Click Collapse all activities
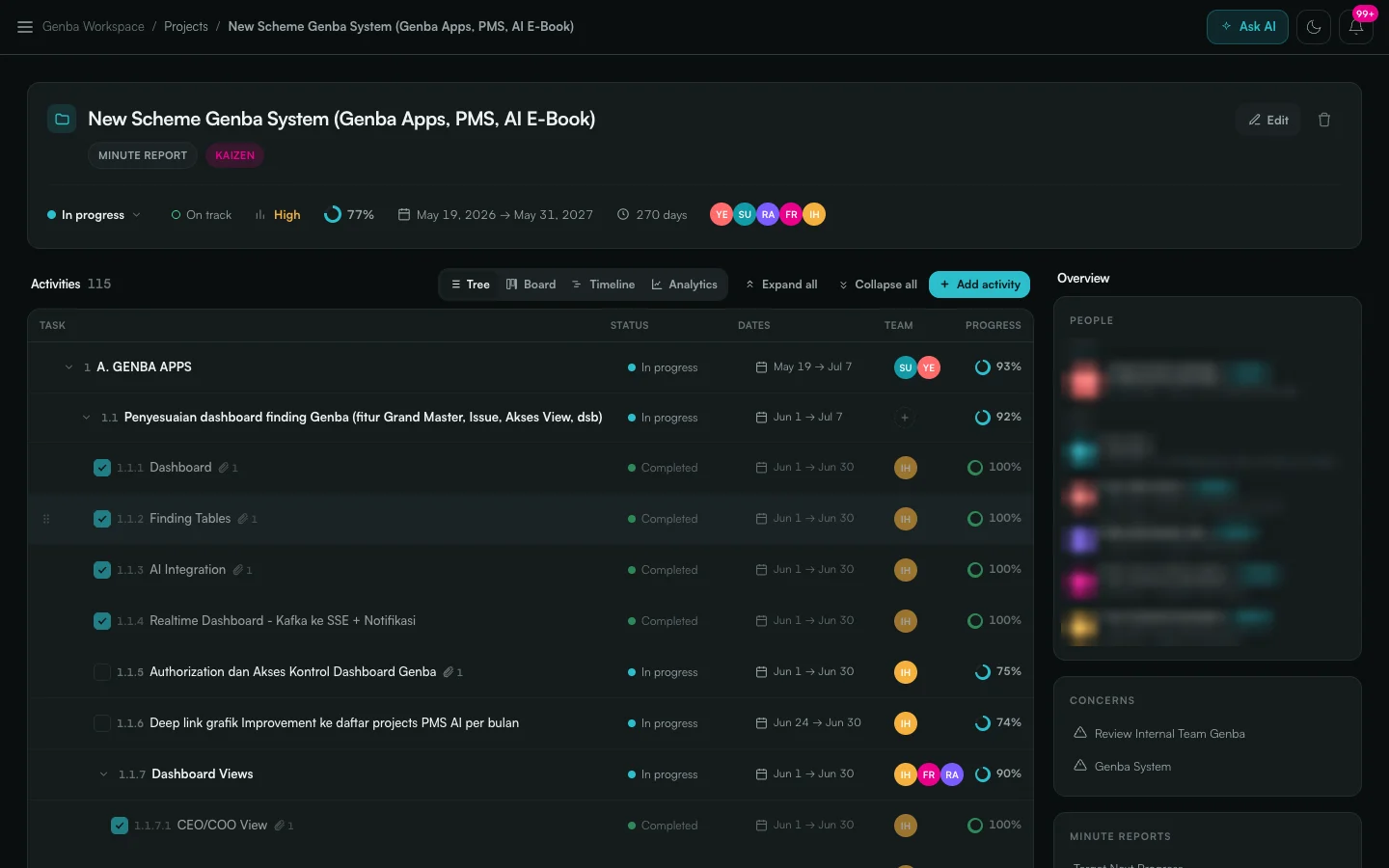This screenshot has height=868, width=1389. point(878,285)
